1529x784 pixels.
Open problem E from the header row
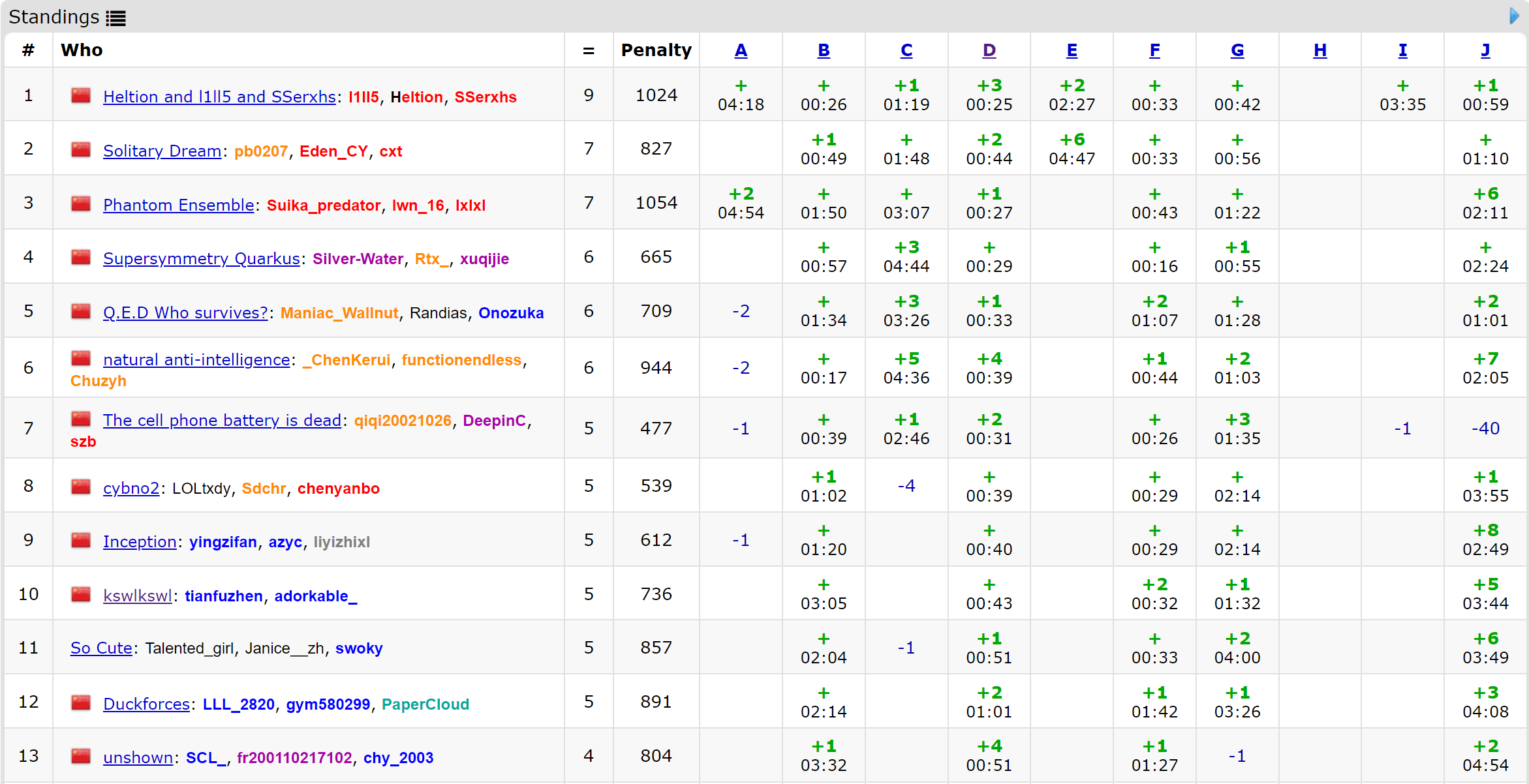(1072, 50)
